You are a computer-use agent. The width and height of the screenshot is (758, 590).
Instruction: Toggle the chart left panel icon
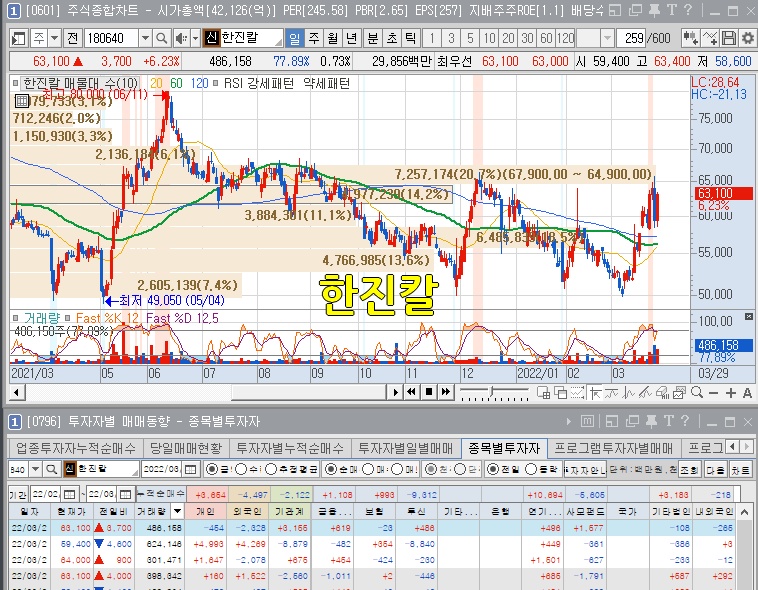point(19,38)
